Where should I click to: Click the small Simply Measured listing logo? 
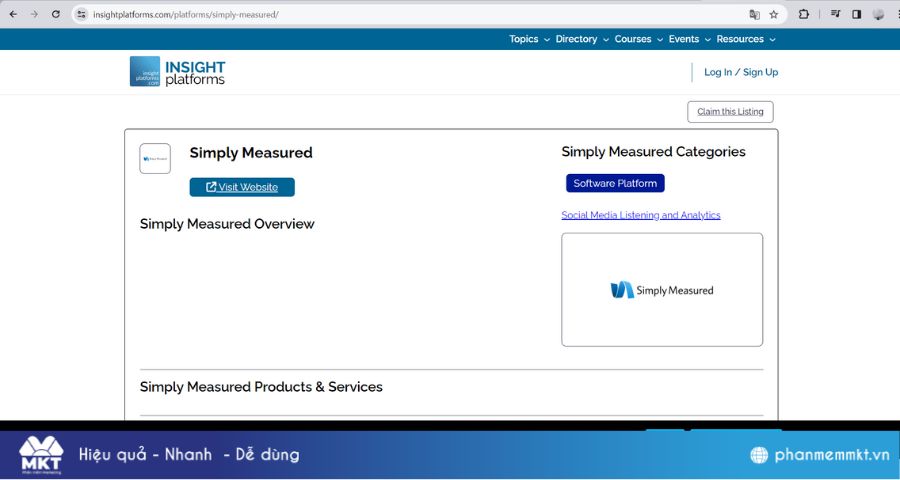[155, 158]
